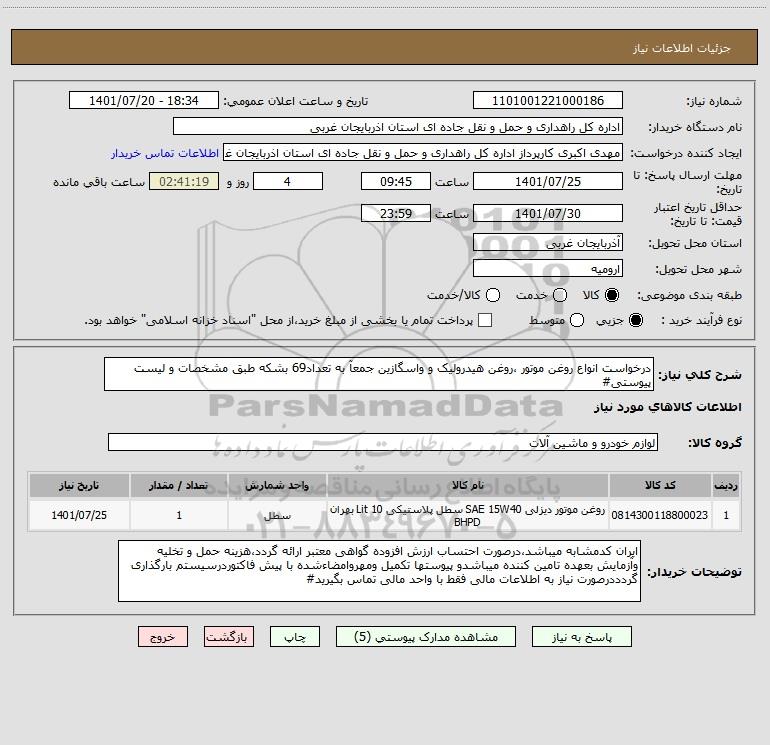Click the تعداد / مقدار column header
The width and height of the screenshot is (770, 745).
(179, 485)
